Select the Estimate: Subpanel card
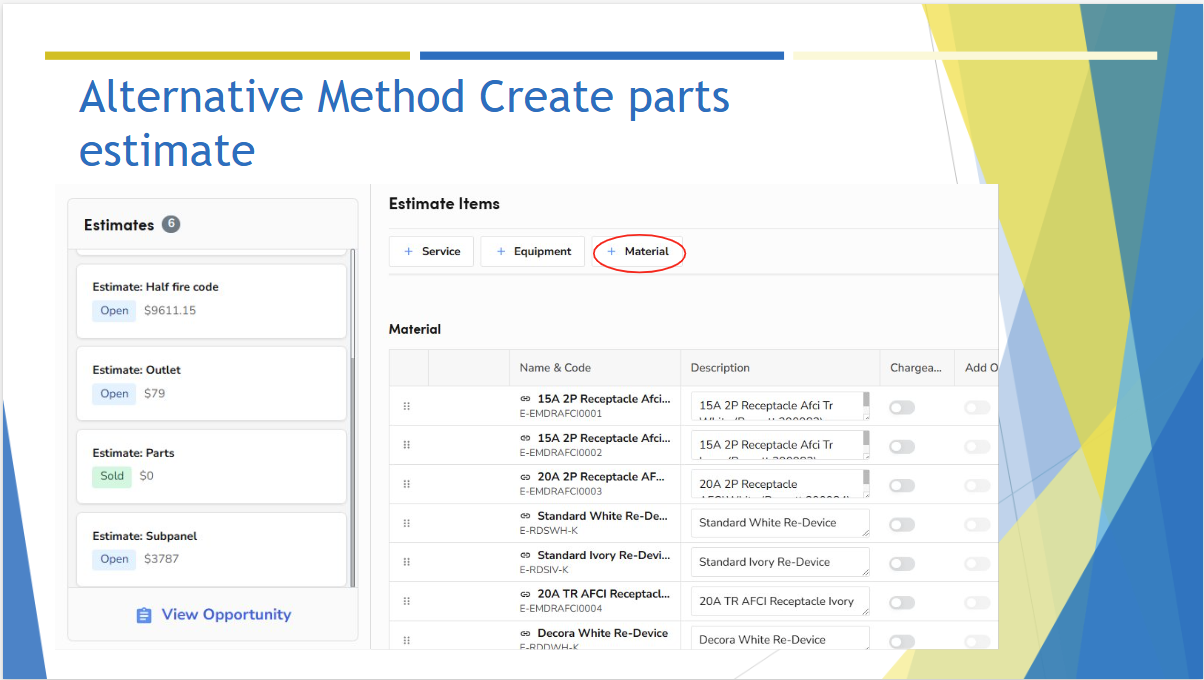The width and height of the screenshot is (1204, 680). 211,548
